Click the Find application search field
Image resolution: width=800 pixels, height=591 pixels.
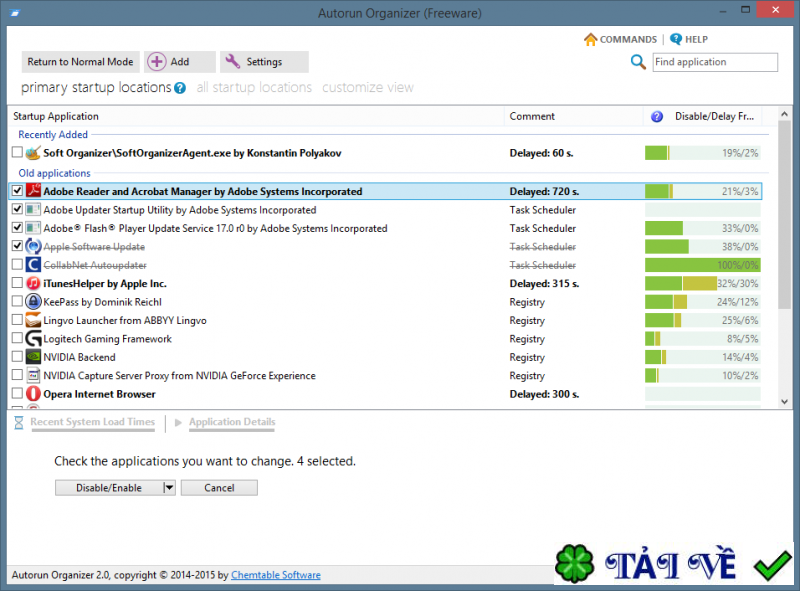pyautogui.click(x=714, y=62)
